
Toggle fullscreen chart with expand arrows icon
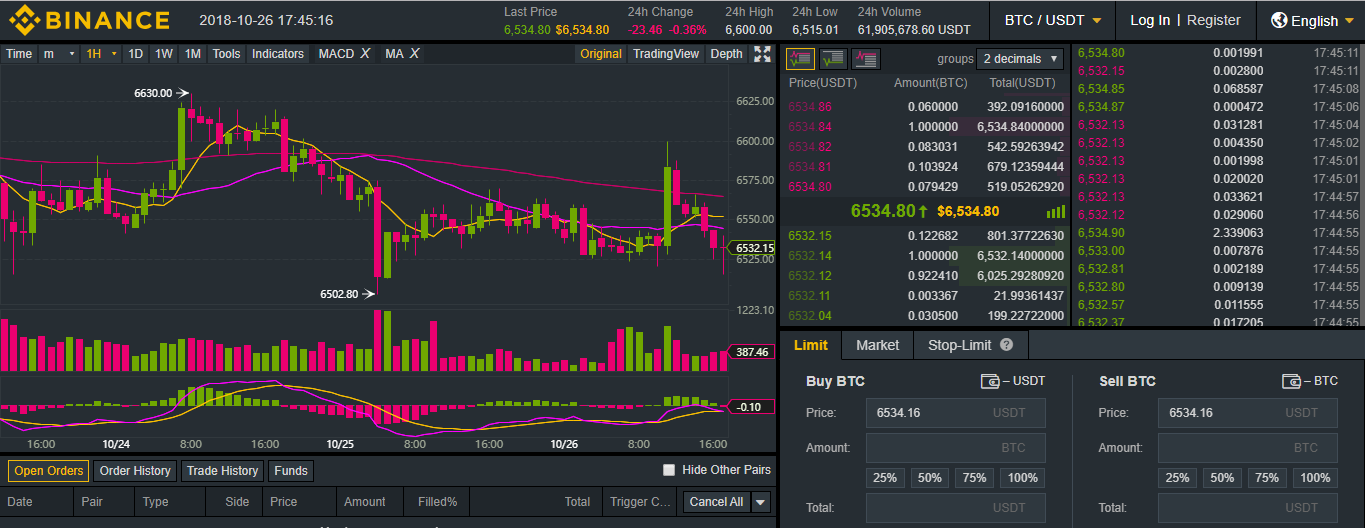coord(763,54)
